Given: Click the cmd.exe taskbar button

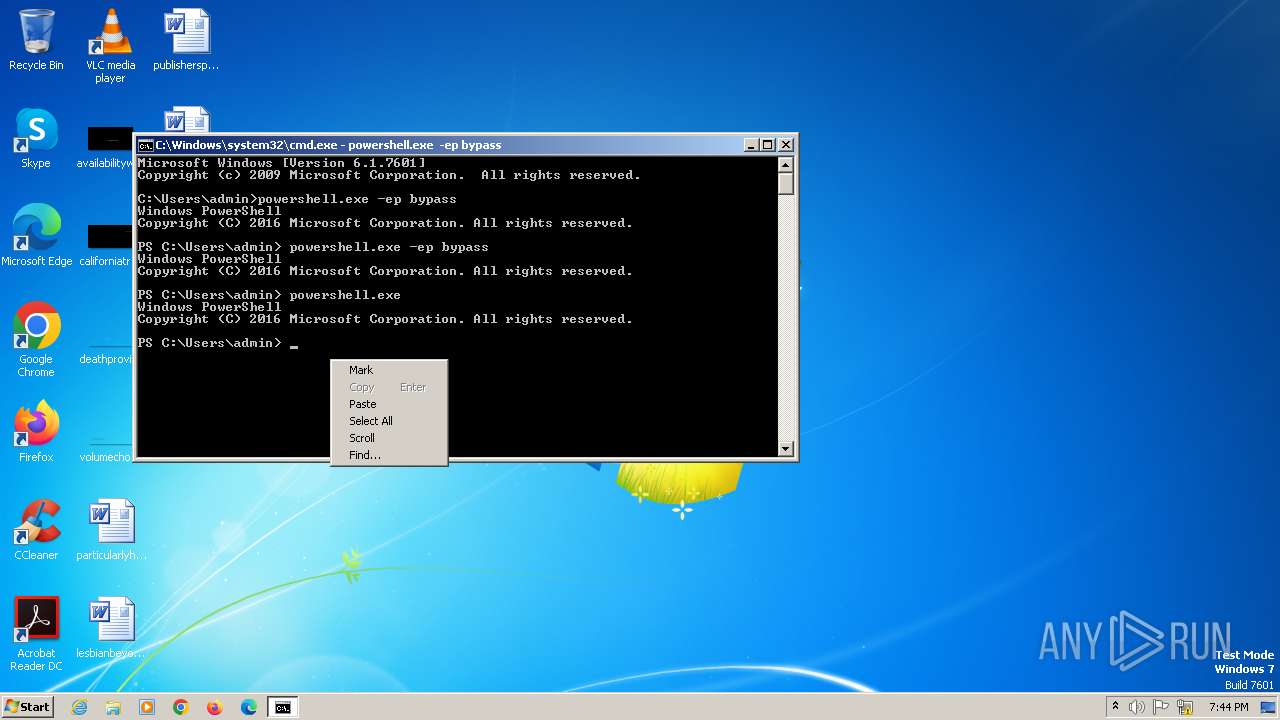Looking at the screenshot, I should pyautogui.click(x=283, y=707).
